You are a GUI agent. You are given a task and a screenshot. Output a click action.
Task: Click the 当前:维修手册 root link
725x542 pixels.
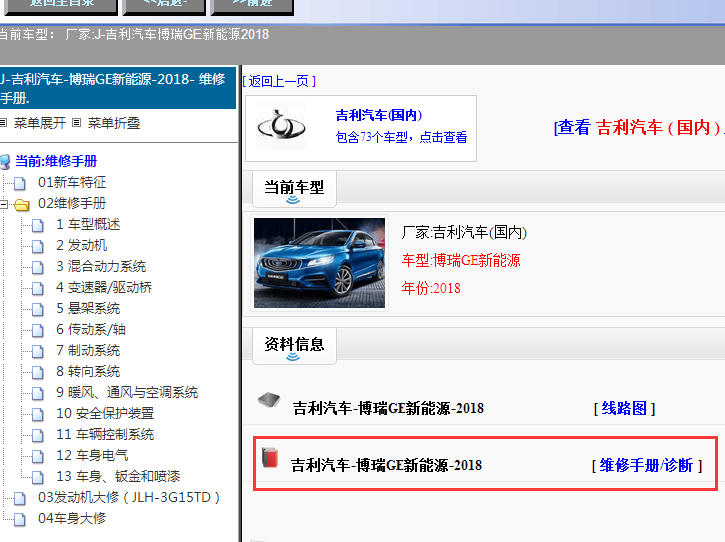(x=56, y=161)
